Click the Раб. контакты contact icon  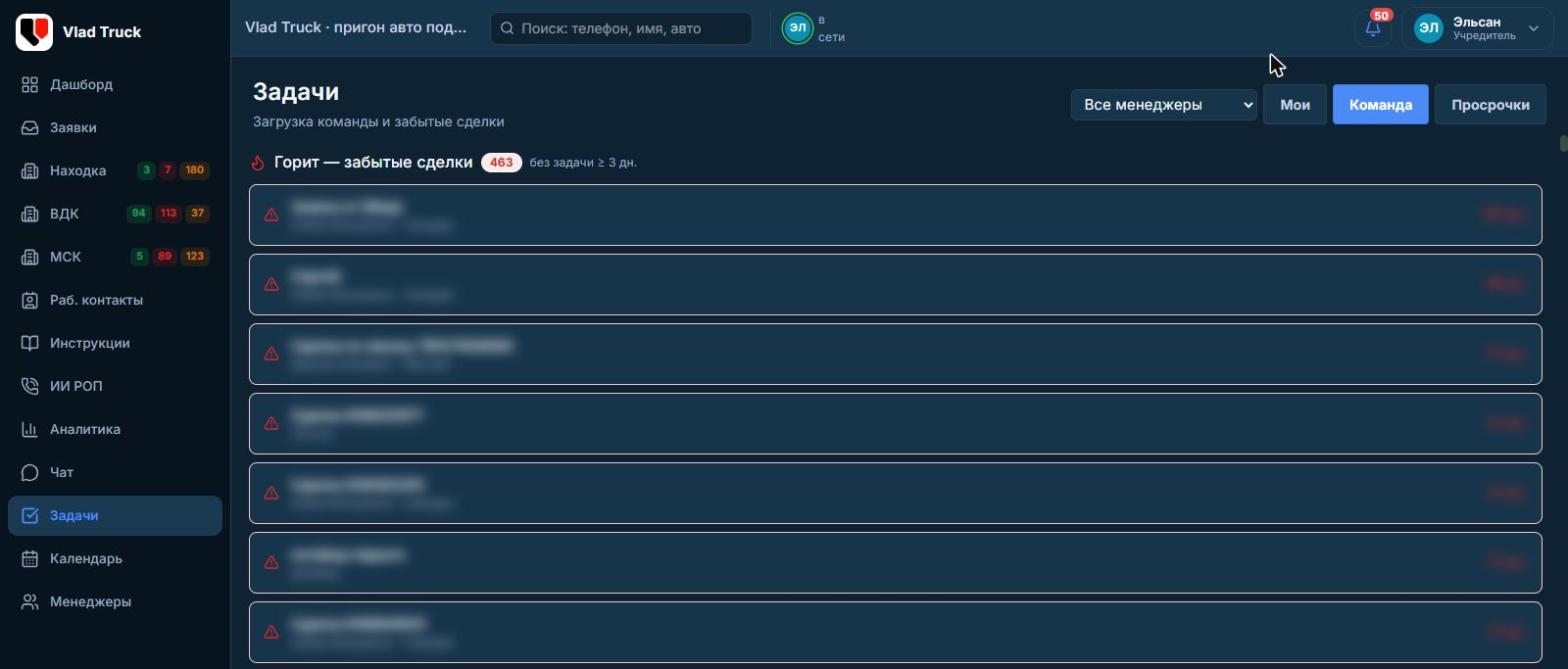click(x=30, y=300)
